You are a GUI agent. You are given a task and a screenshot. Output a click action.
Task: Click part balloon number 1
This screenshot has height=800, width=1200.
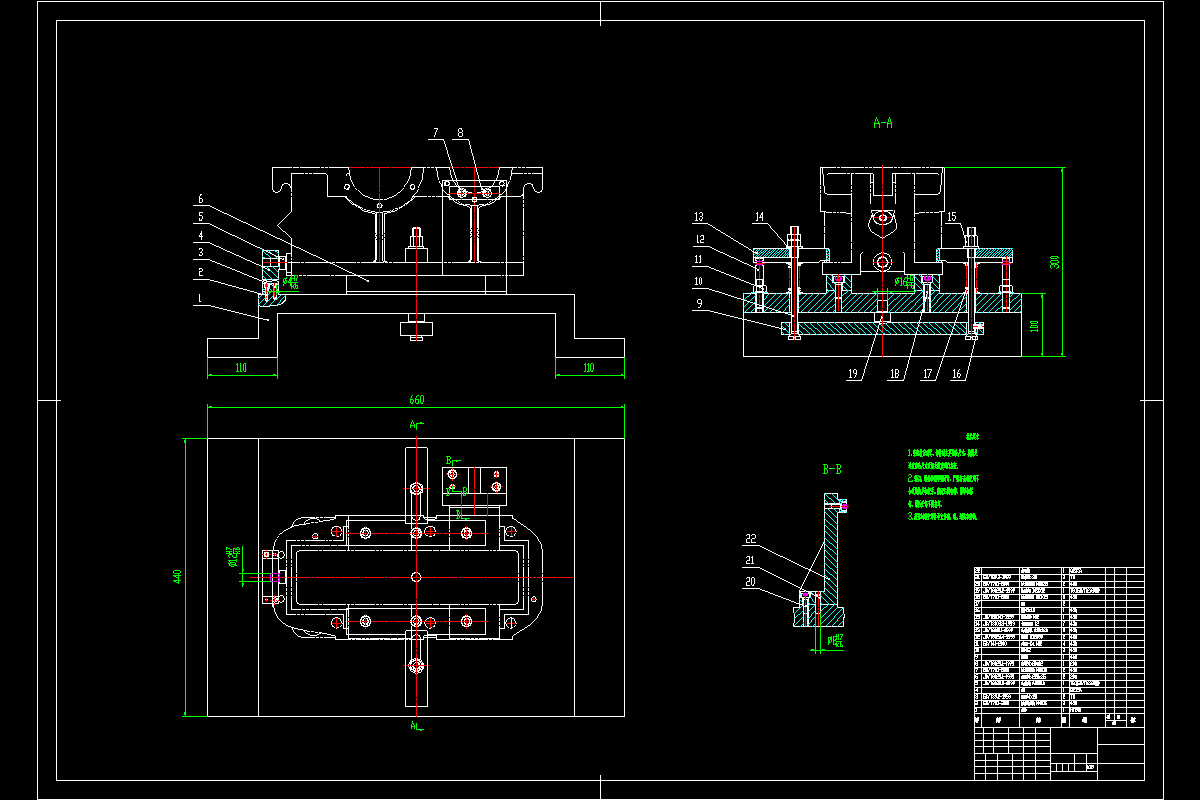[x=200, y=298]
